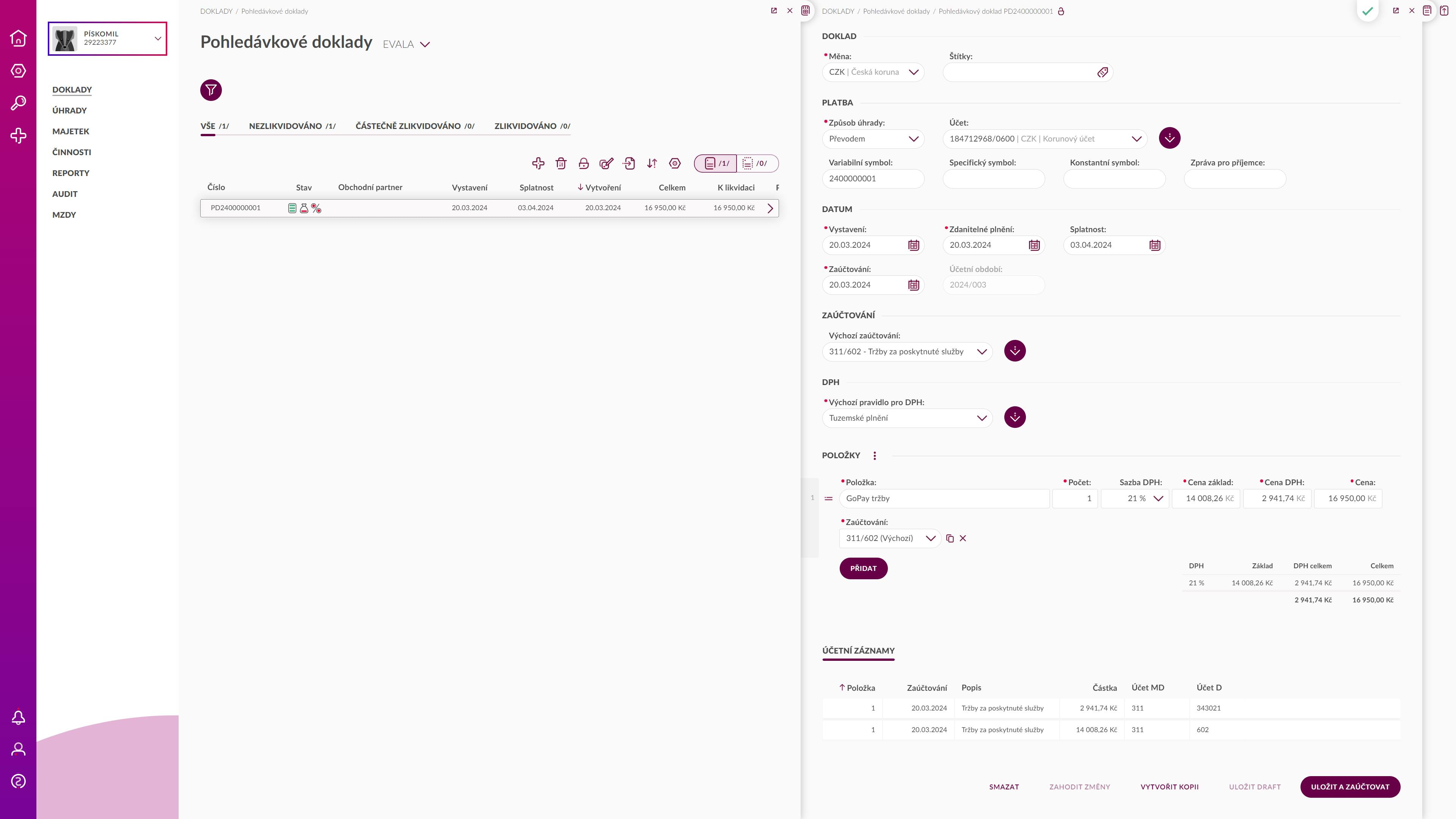This screenshot has height=819, width=1456.
Task: Select ÚHRADY in side menu
Action: tap(69, 111)
